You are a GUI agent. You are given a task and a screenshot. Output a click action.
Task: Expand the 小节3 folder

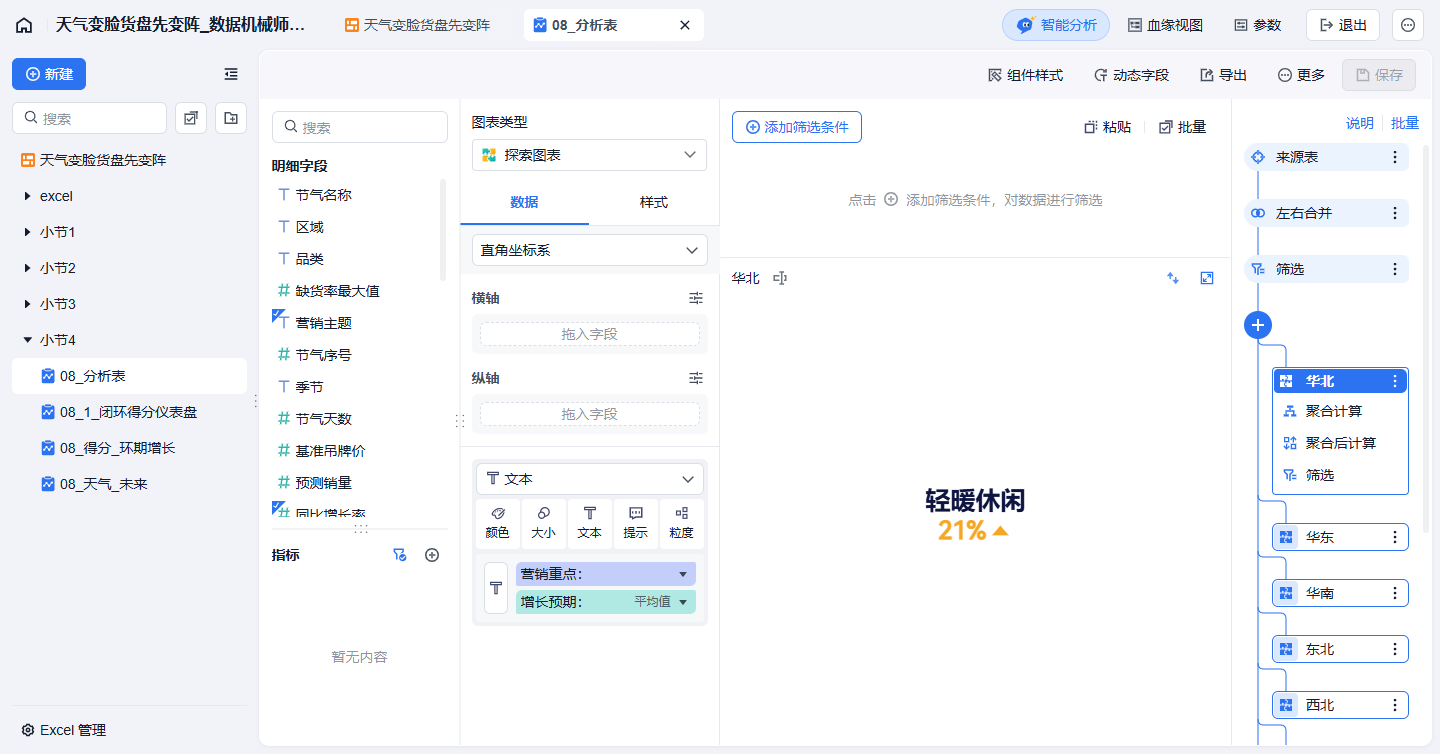(28, 304)
